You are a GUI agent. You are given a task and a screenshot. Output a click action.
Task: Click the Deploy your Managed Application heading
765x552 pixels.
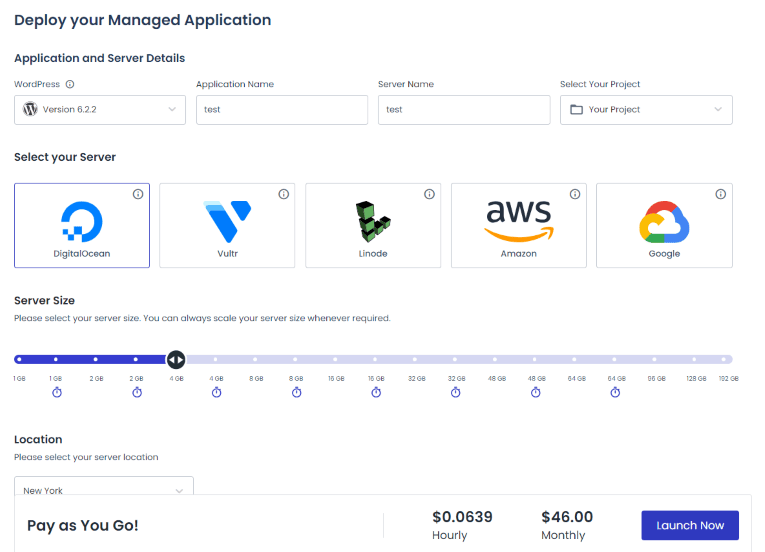click(142, 20)
